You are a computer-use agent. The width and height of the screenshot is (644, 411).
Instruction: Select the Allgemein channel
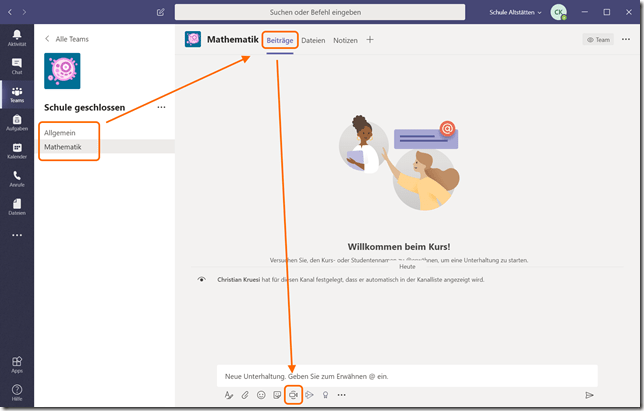tap(60, 132)
